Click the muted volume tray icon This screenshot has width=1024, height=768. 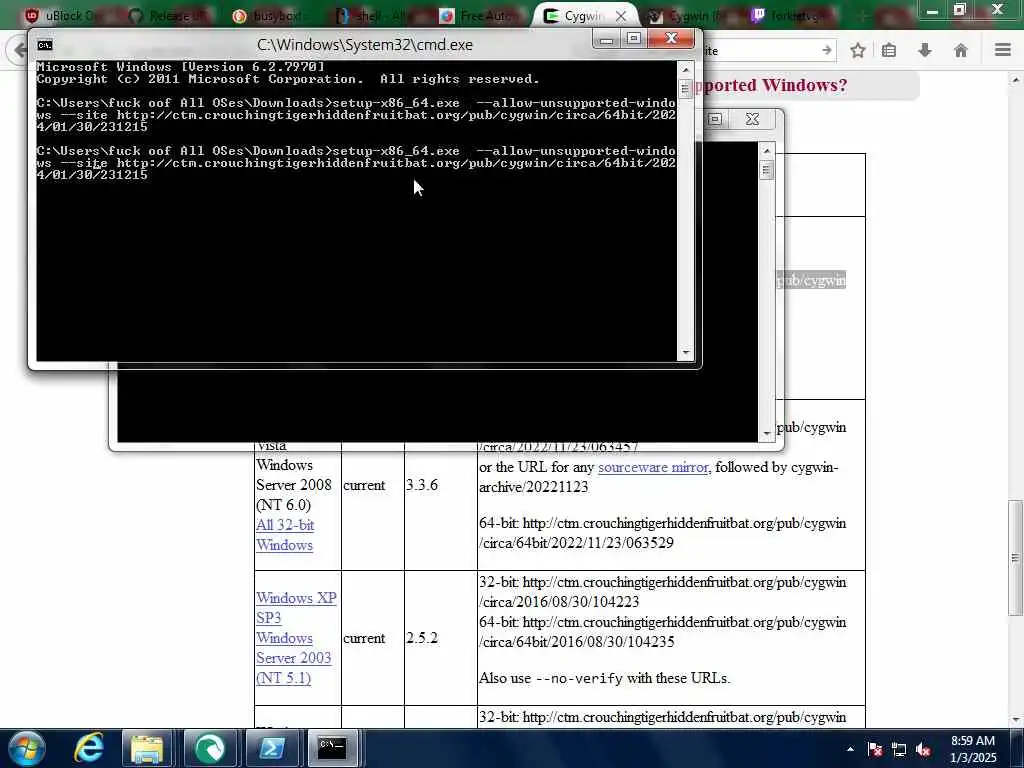tap(923, 749)
